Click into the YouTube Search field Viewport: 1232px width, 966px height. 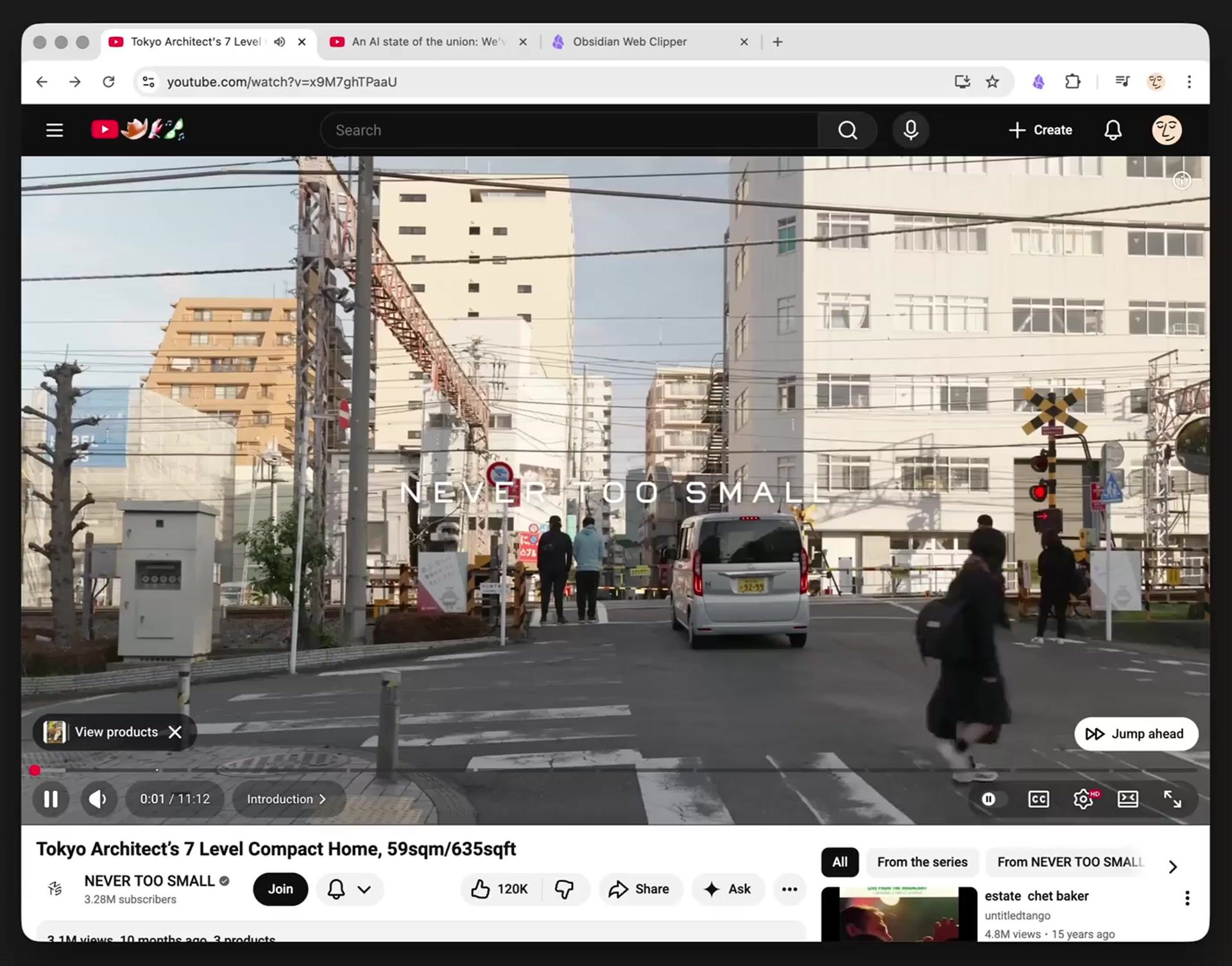coord(571,130)
